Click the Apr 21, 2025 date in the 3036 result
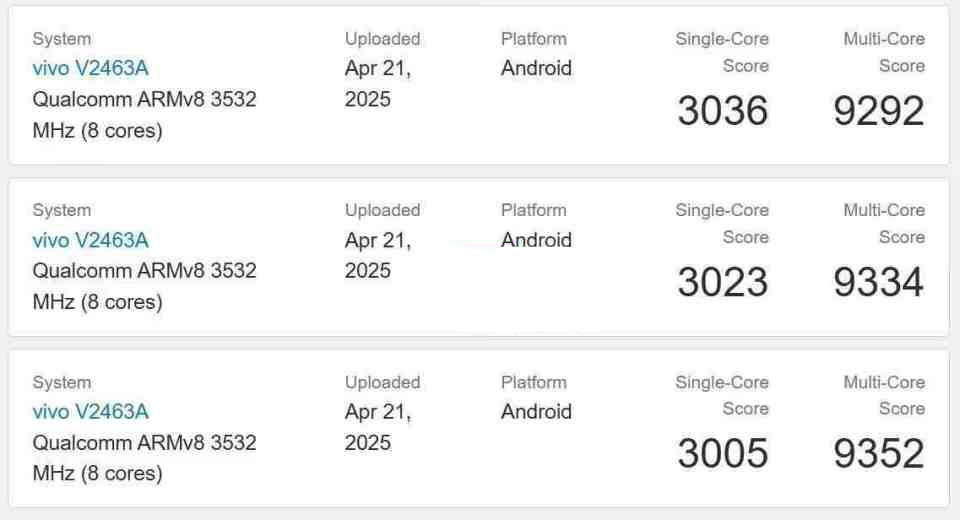960x520 pixels. point(378,83)
